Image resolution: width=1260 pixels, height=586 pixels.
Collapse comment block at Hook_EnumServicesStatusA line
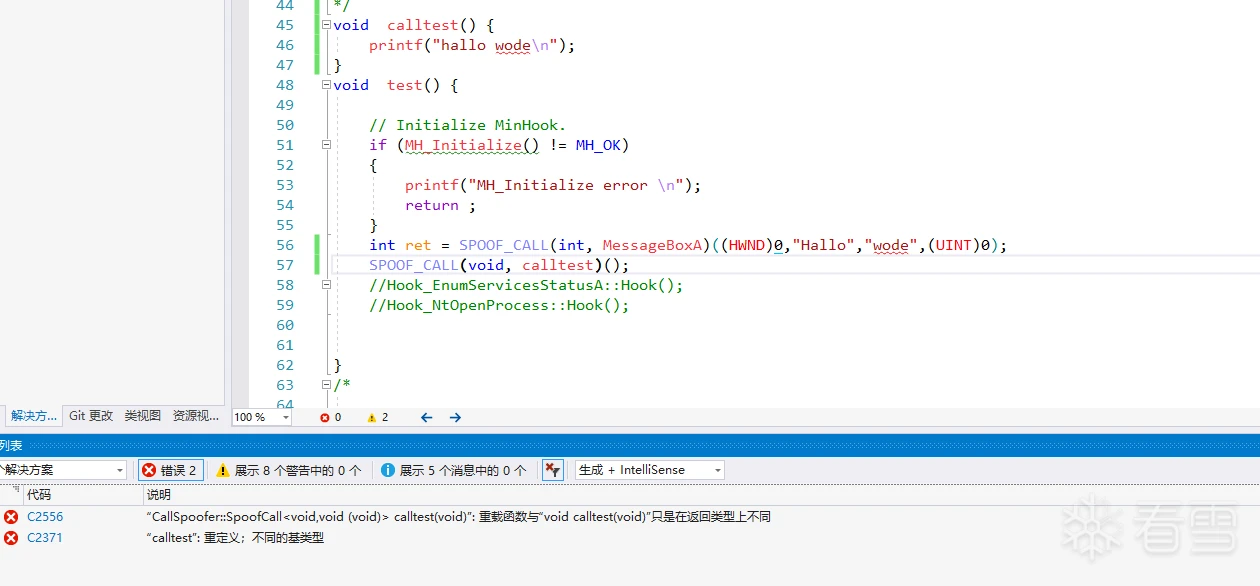pyautogui.click(x=326, y=285)
